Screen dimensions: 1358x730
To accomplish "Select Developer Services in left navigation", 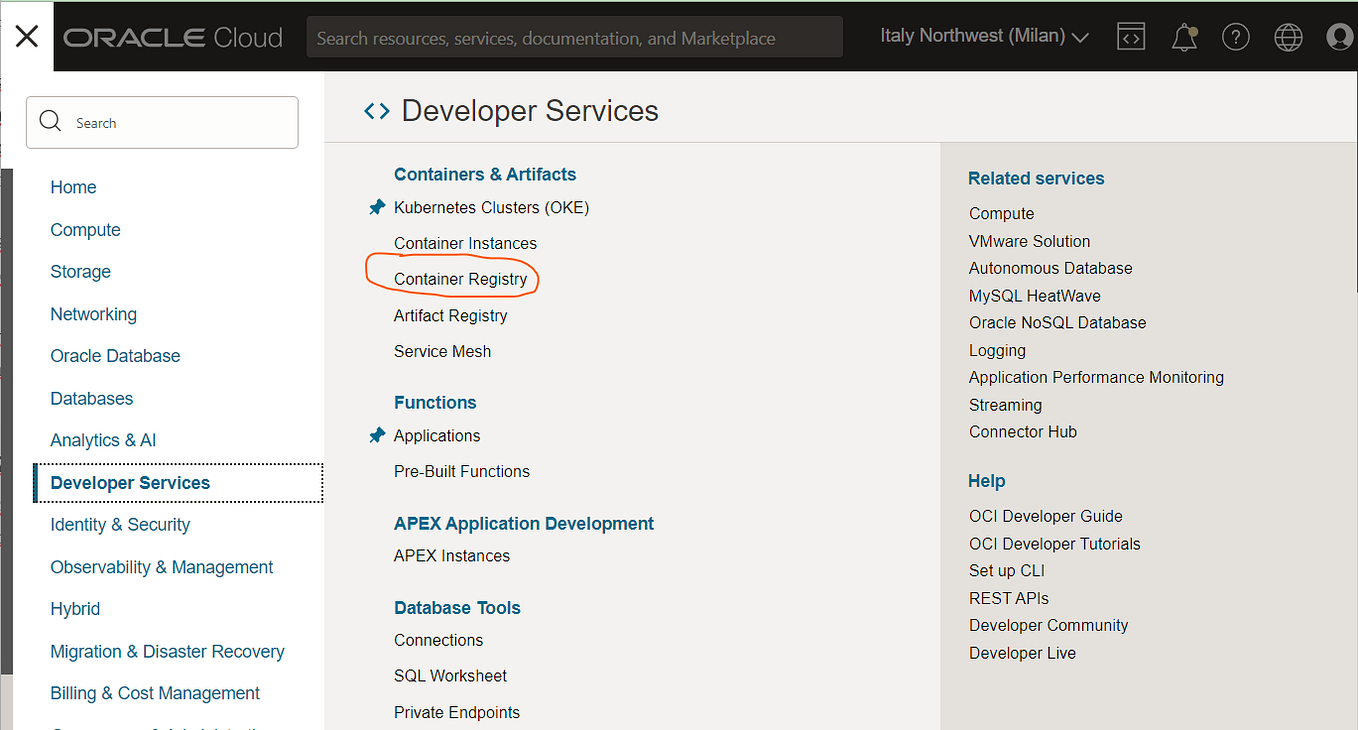I will click(179, 483).
